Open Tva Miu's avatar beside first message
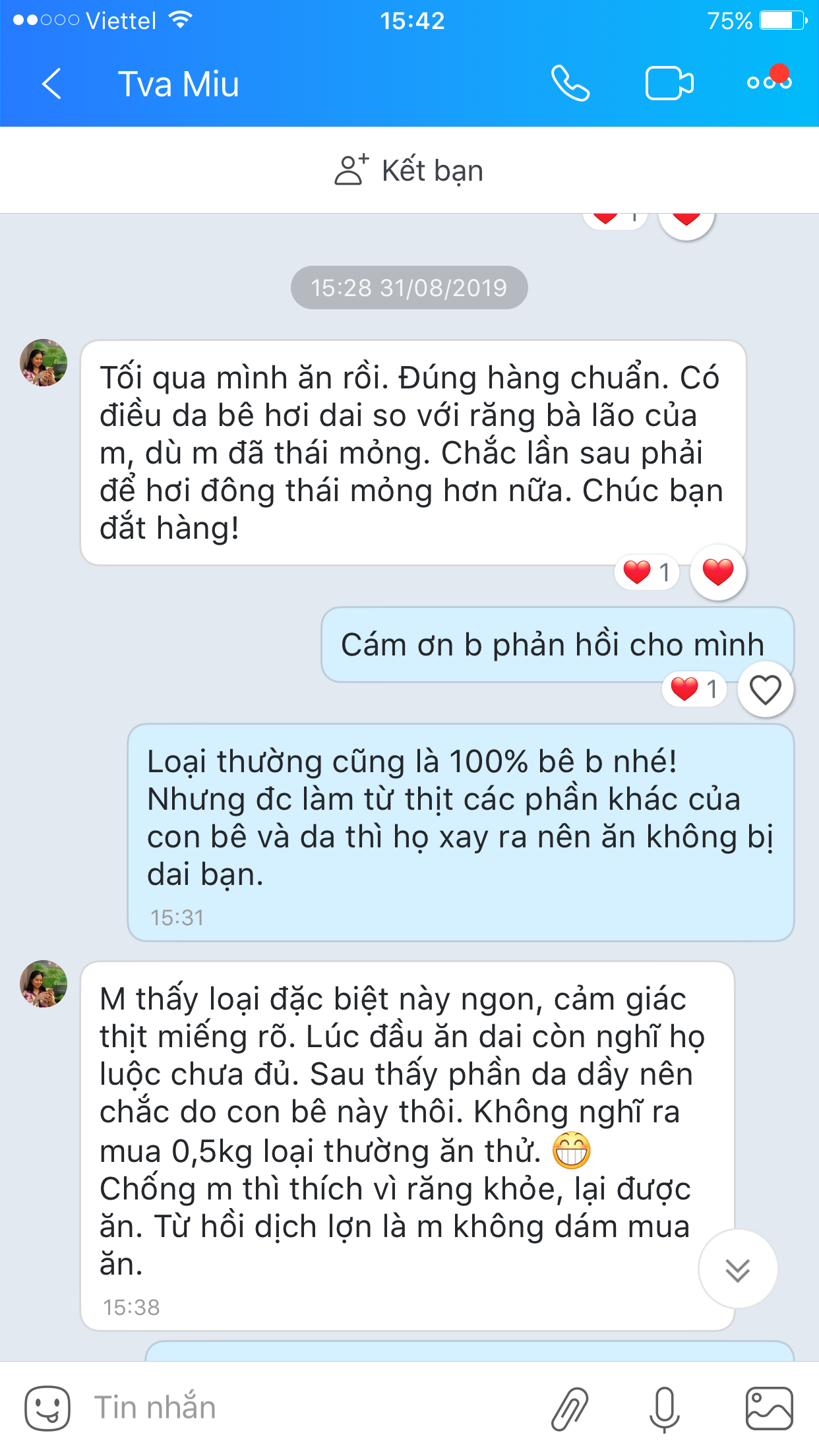819x1456 pixels. pos(44,363)
